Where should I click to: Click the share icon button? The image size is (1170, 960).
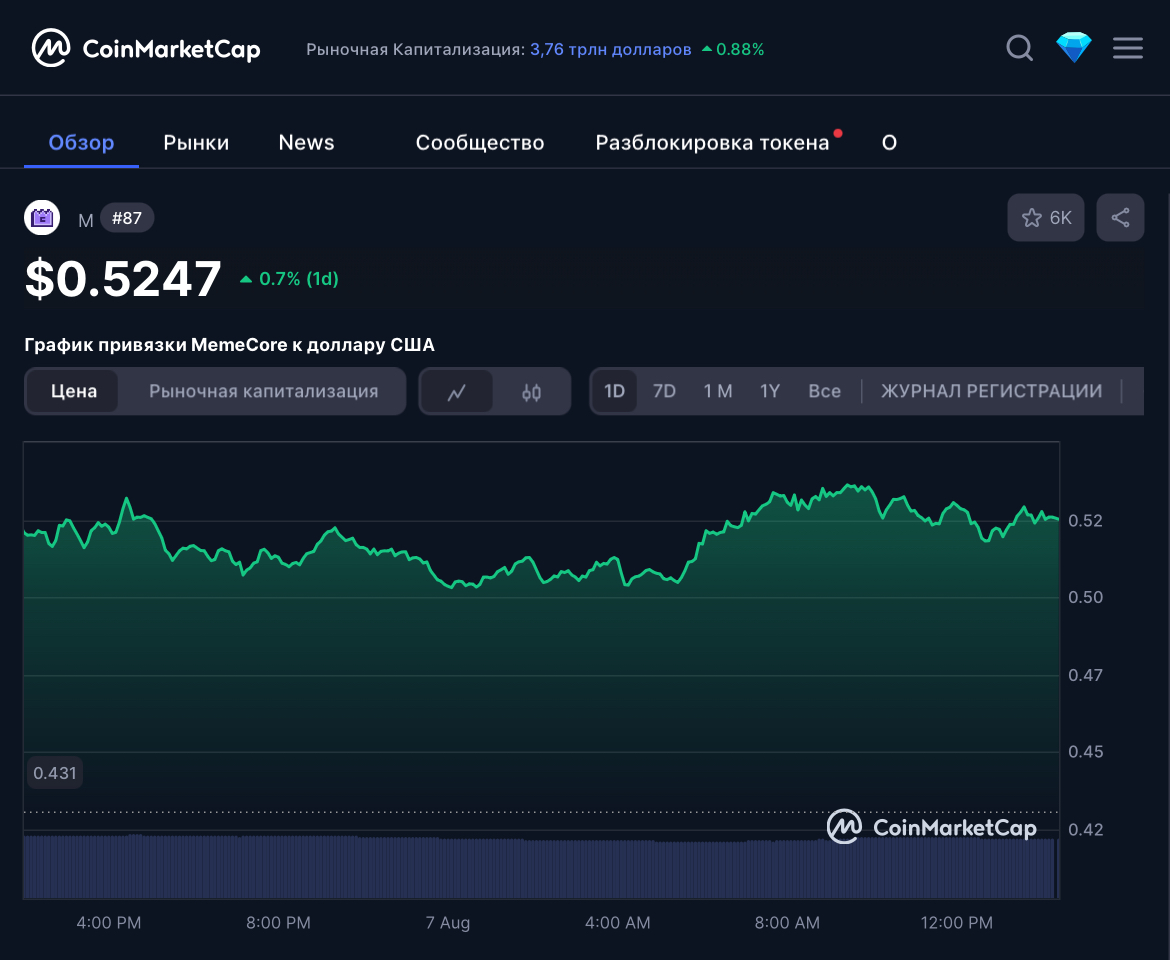1120,218
